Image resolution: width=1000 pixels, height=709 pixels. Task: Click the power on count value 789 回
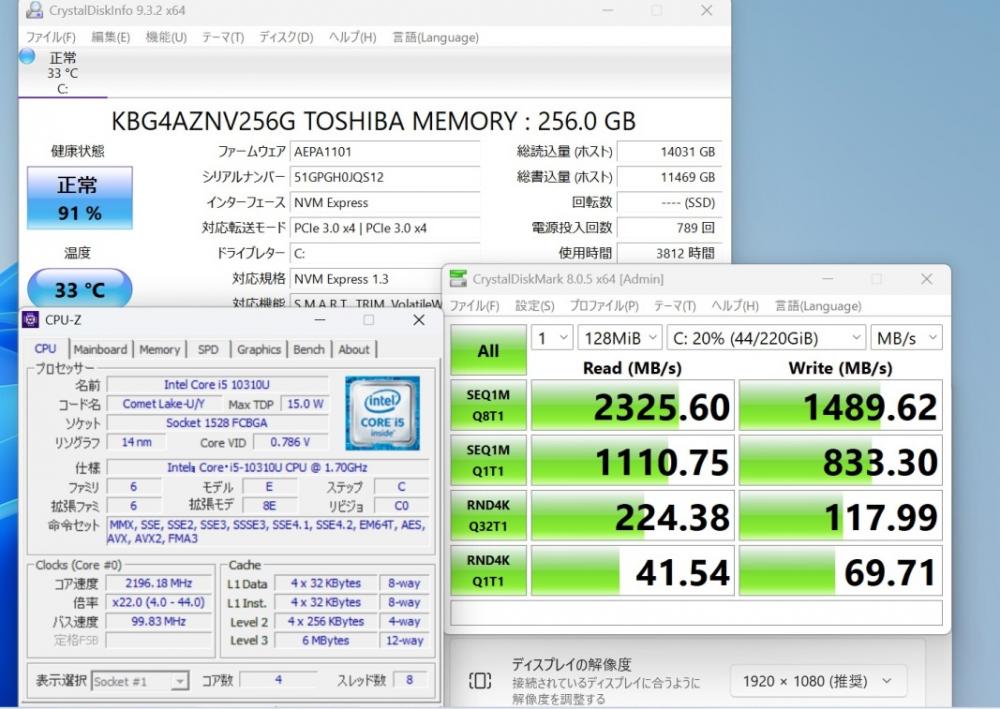coord(670,228)
